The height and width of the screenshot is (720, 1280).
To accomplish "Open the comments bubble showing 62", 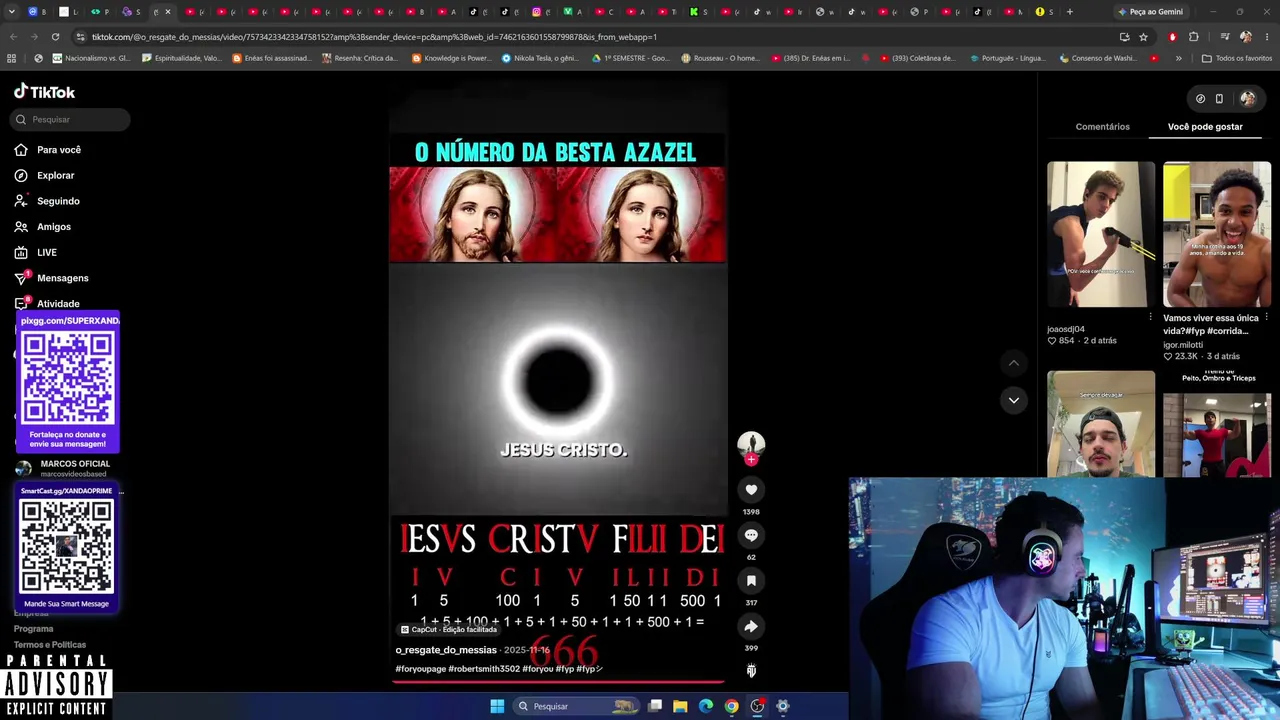I will click(751, 535).
